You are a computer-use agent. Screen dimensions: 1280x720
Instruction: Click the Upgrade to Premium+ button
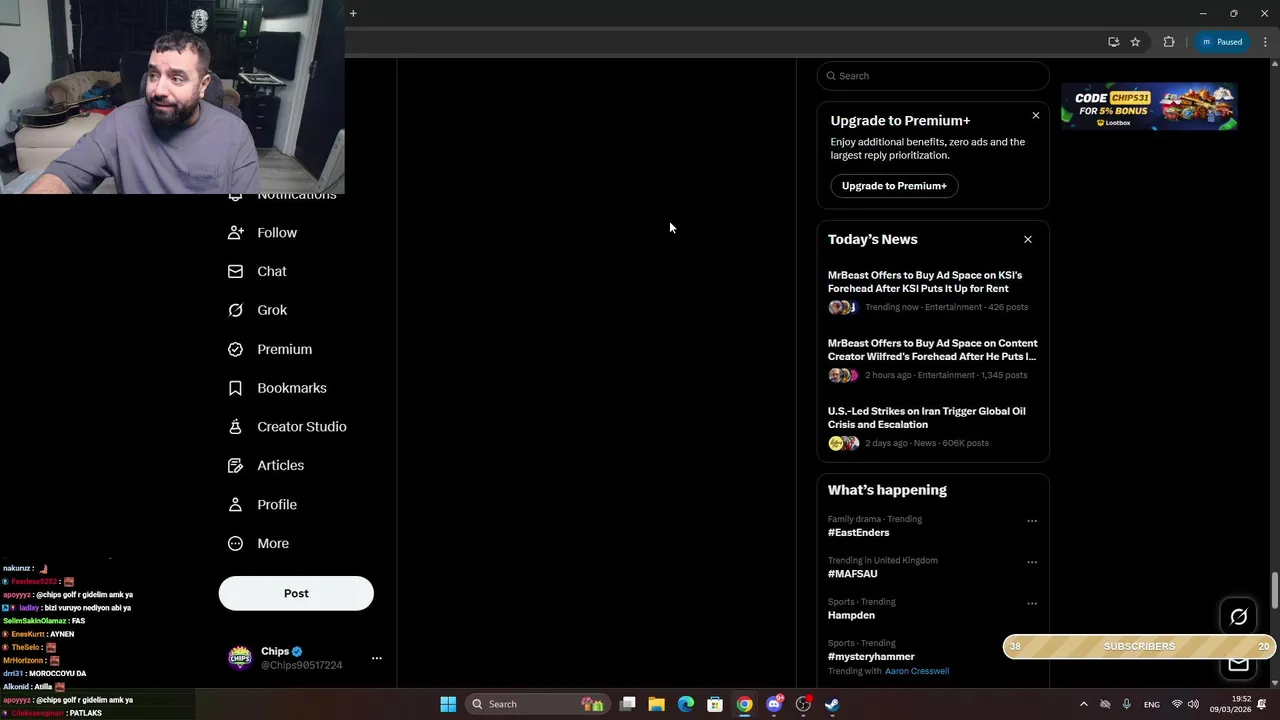[x=894, y=186]
